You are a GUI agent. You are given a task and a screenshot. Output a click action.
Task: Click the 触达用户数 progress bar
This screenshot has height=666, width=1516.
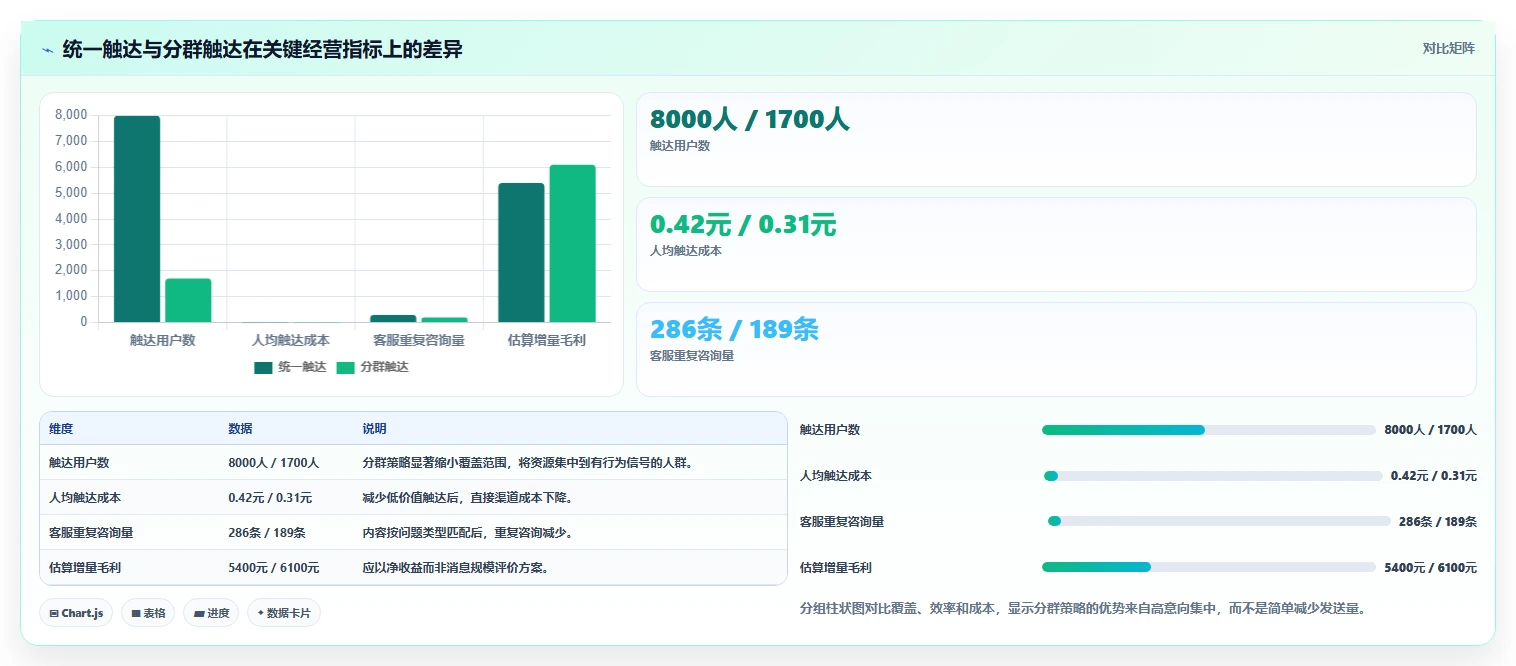tap(1209, 430)
